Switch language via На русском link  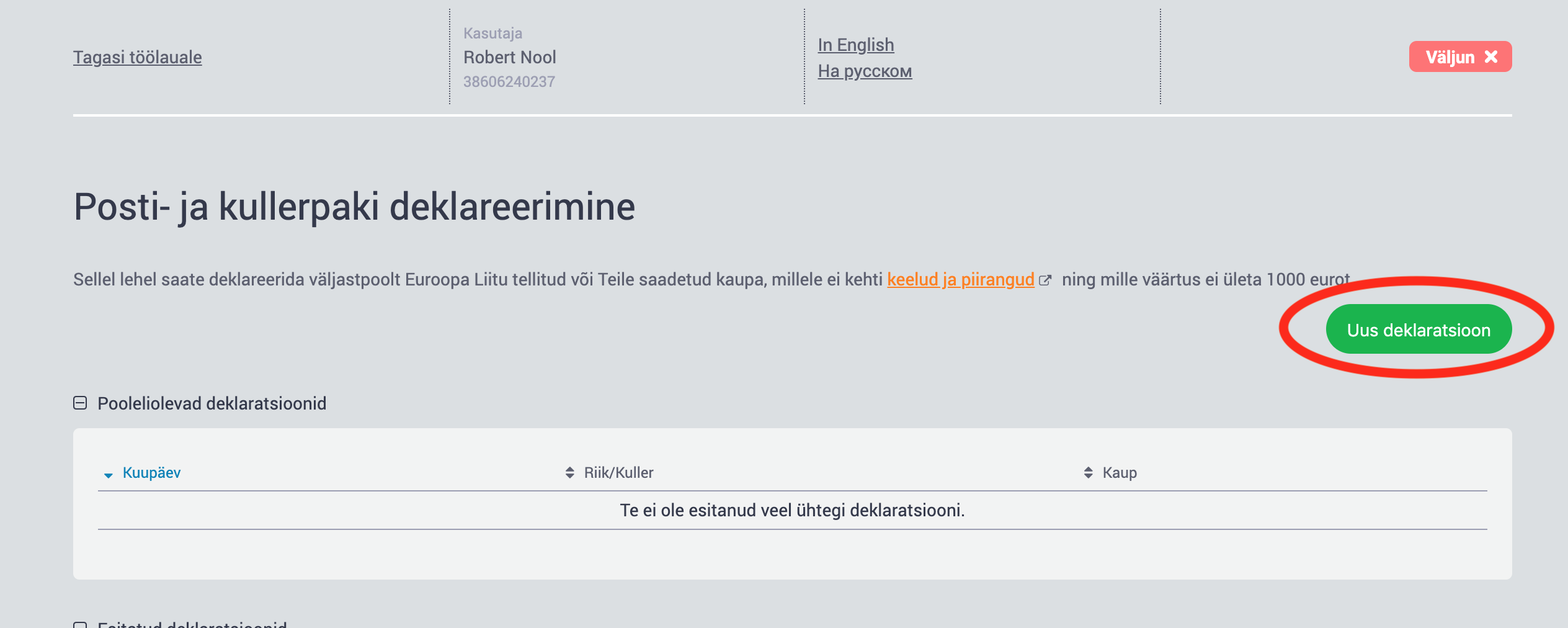(x=865, y=71)
